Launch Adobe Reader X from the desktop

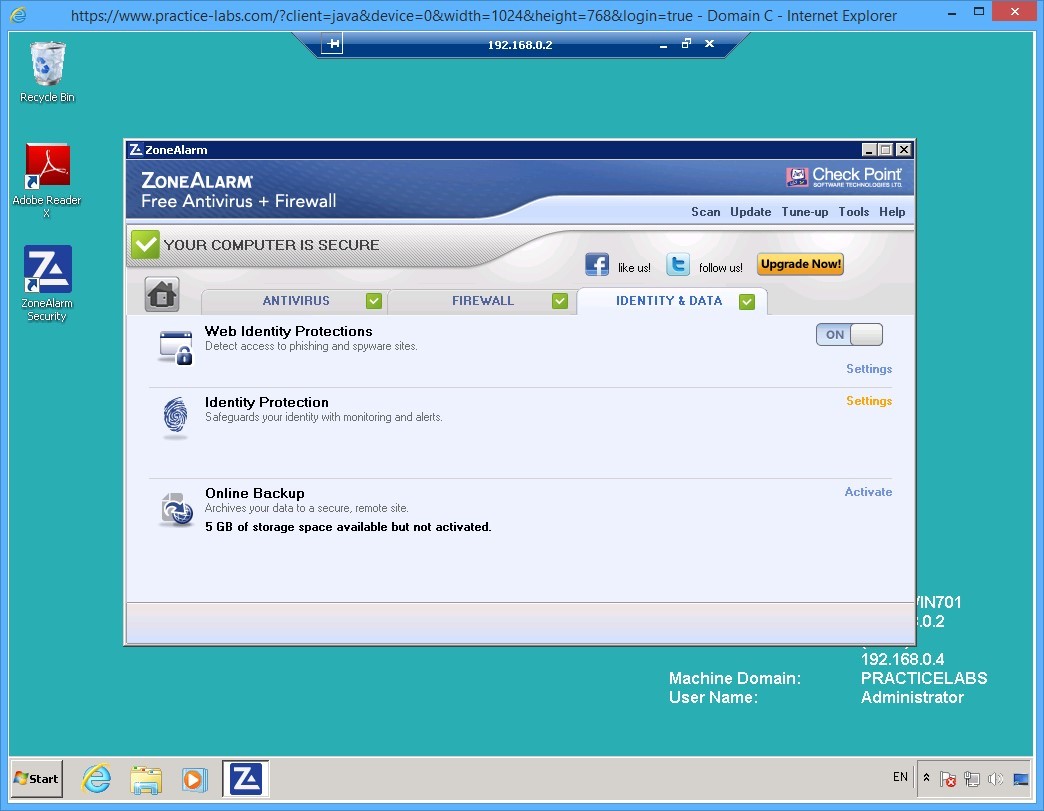tap(46, 163)
